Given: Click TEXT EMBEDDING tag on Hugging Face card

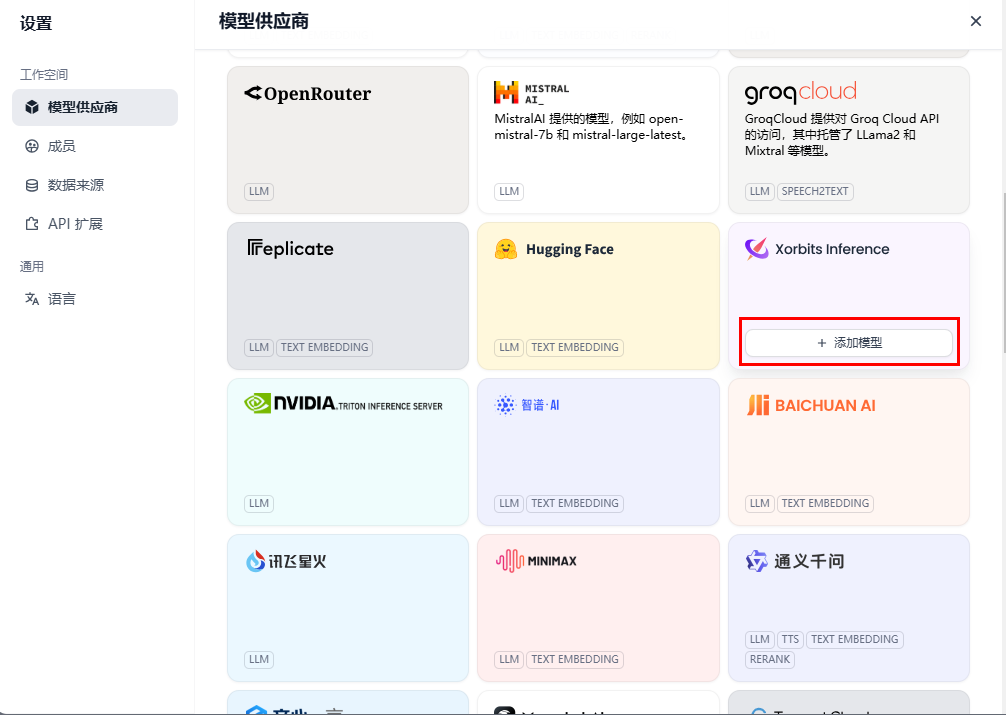Looking at the screenshot, I should pyautogui.click(x=575, y=347).
